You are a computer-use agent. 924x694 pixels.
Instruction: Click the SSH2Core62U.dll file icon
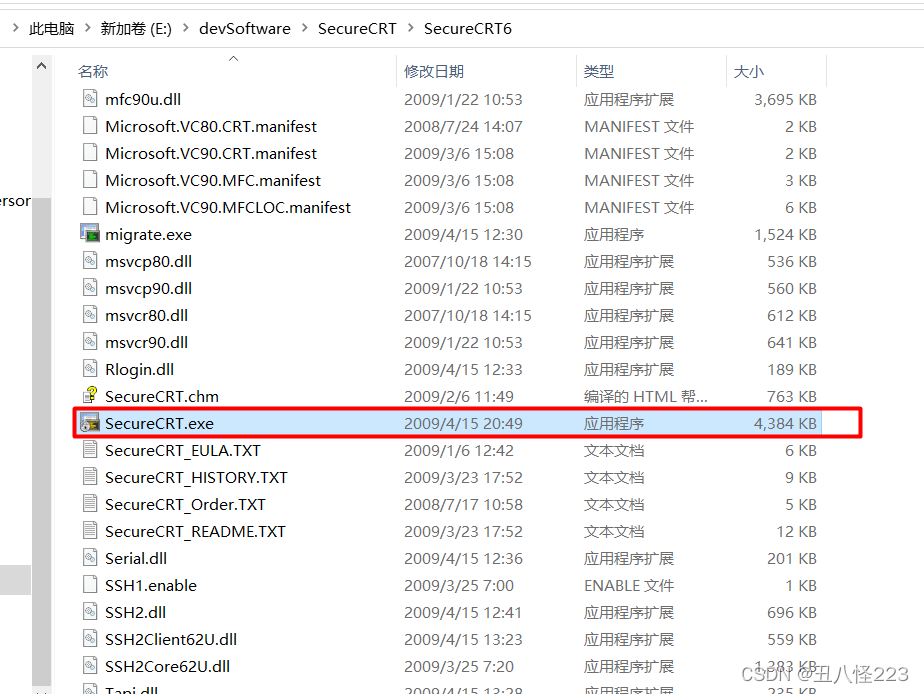(x=90, y=666)
